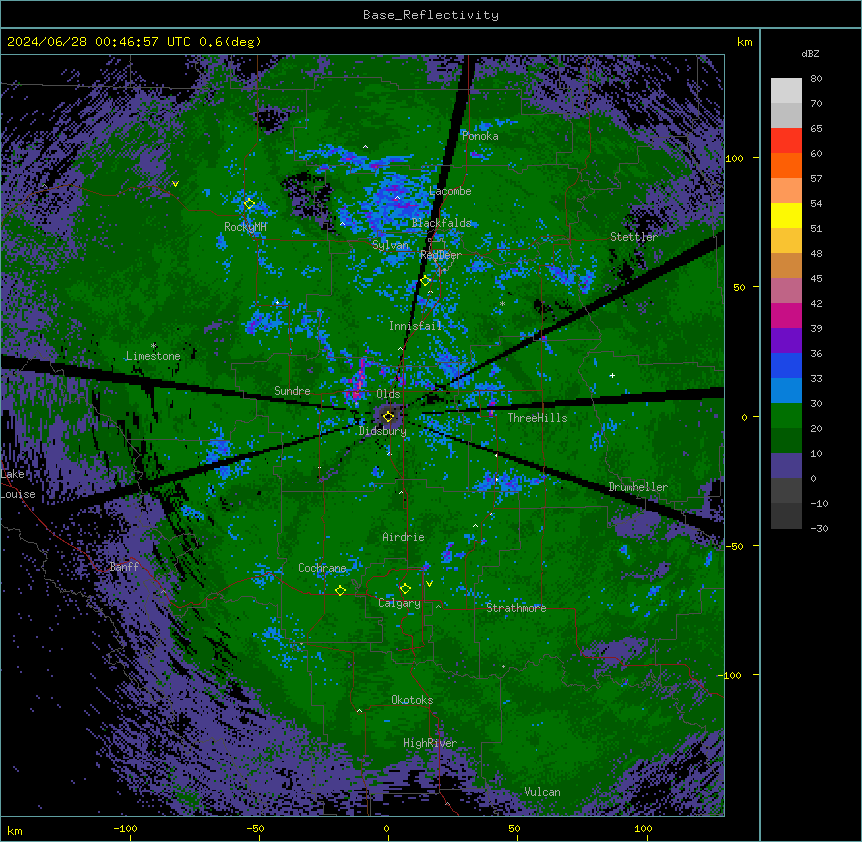Click the RedDeer city label
The height and width of the screenshot is (842, 862).
pyautogui.click(x=441, y=254)
